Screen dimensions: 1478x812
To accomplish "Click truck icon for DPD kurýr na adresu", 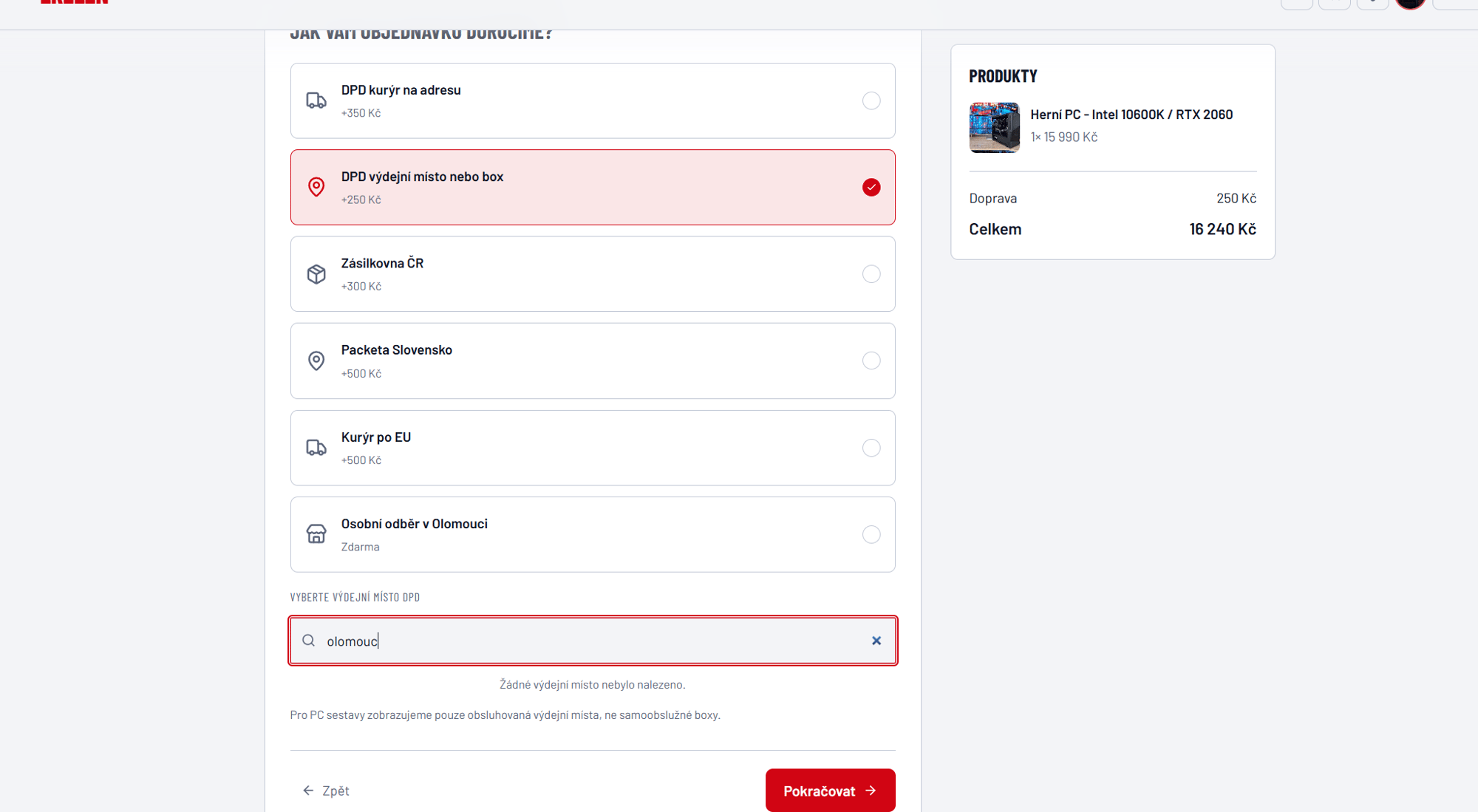I will click(316, 100).
